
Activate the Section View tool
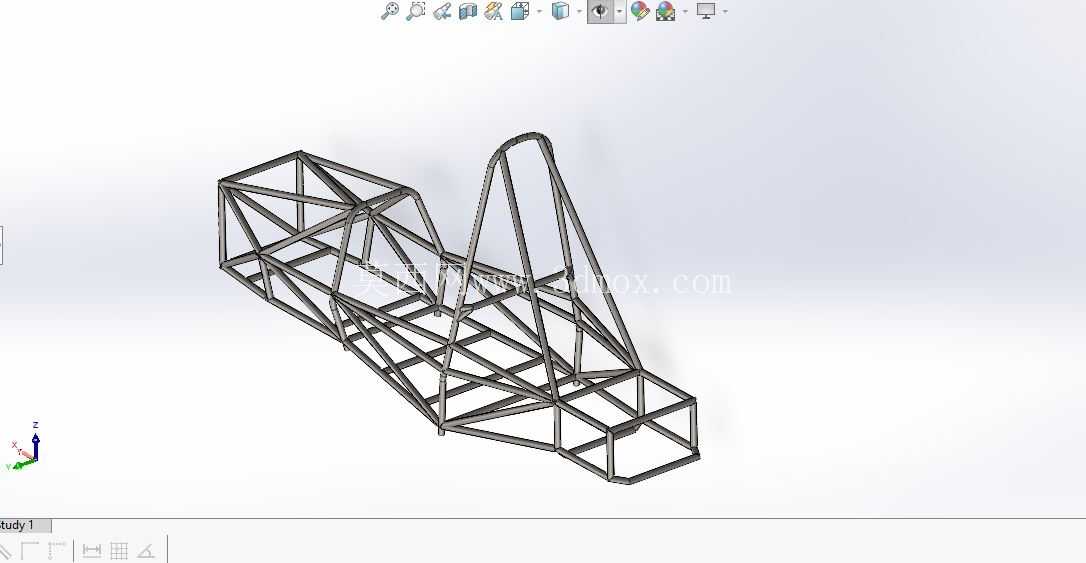click(468, 11)
